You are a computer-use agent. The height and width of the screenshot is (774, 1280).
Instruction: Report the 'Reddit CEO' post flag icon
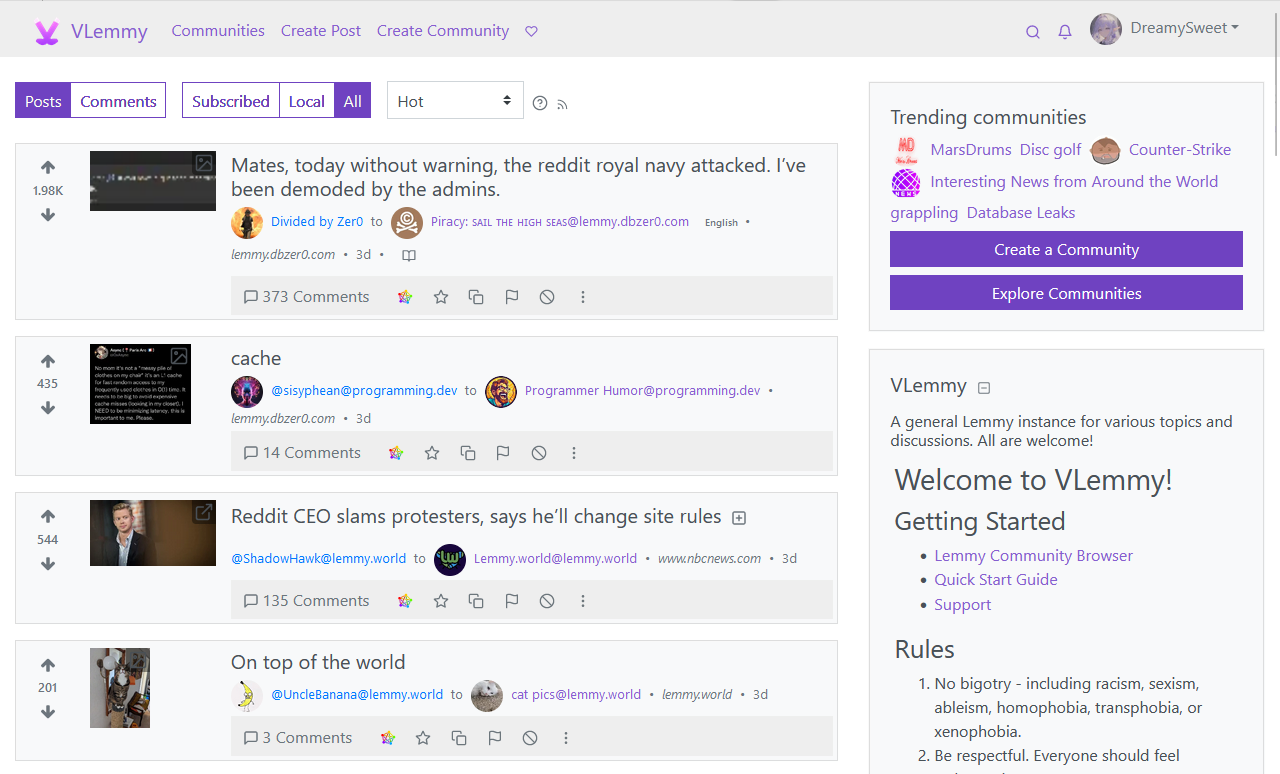coord(512,601)
